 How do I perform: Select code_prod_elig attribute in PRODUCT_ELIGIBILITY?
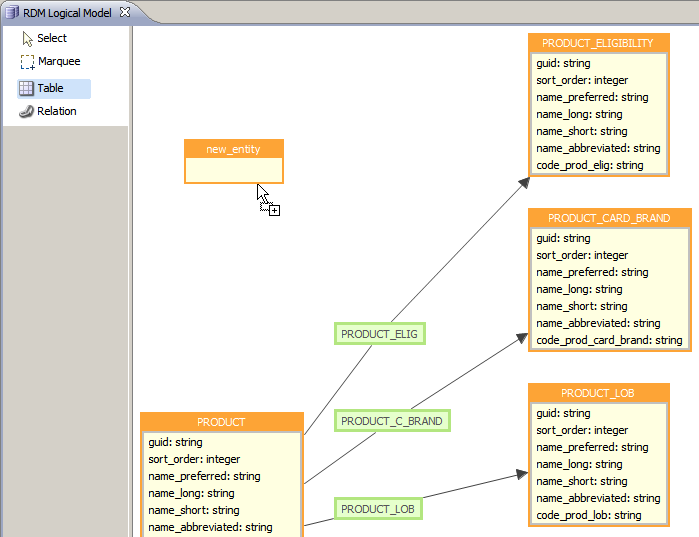589,165
